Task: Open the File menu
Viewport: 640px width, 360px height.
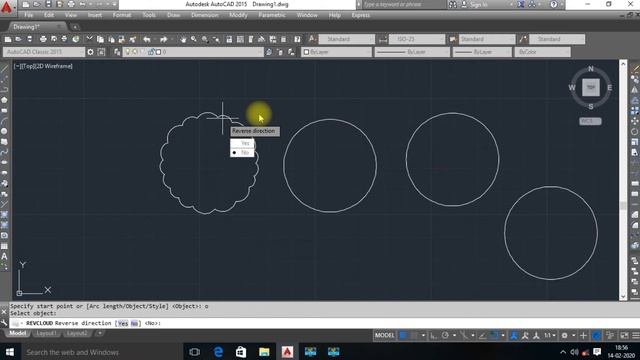Action: 29,15
